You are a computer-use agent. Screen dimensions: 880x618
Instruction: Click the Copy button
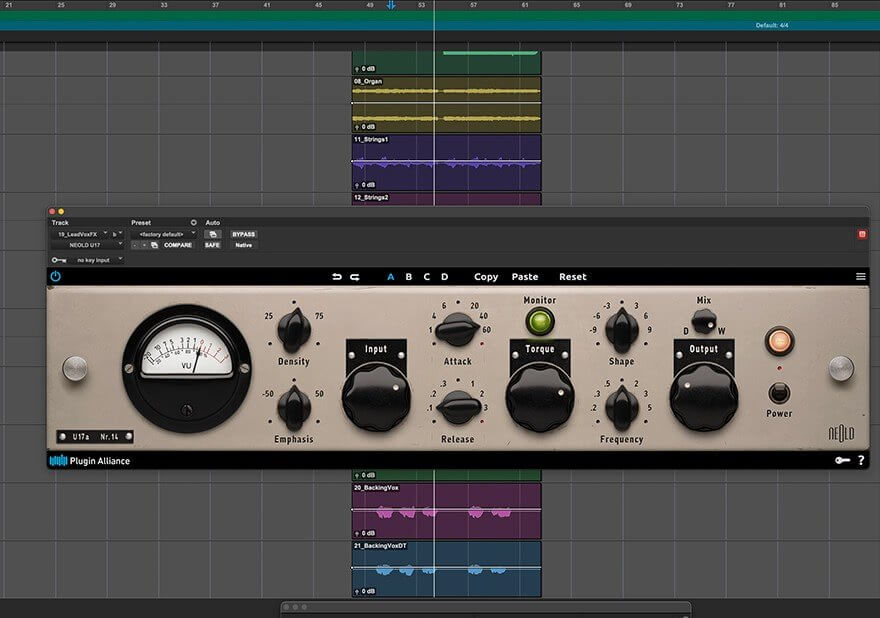486,277
